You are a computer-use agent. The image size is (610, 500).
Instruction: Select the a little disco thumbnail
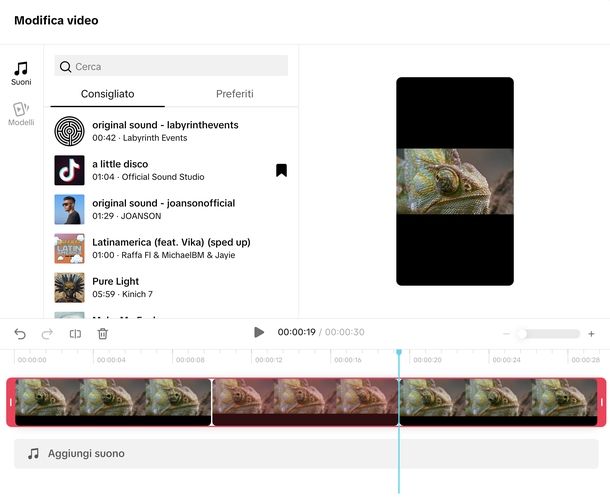[x=69, y=170]
